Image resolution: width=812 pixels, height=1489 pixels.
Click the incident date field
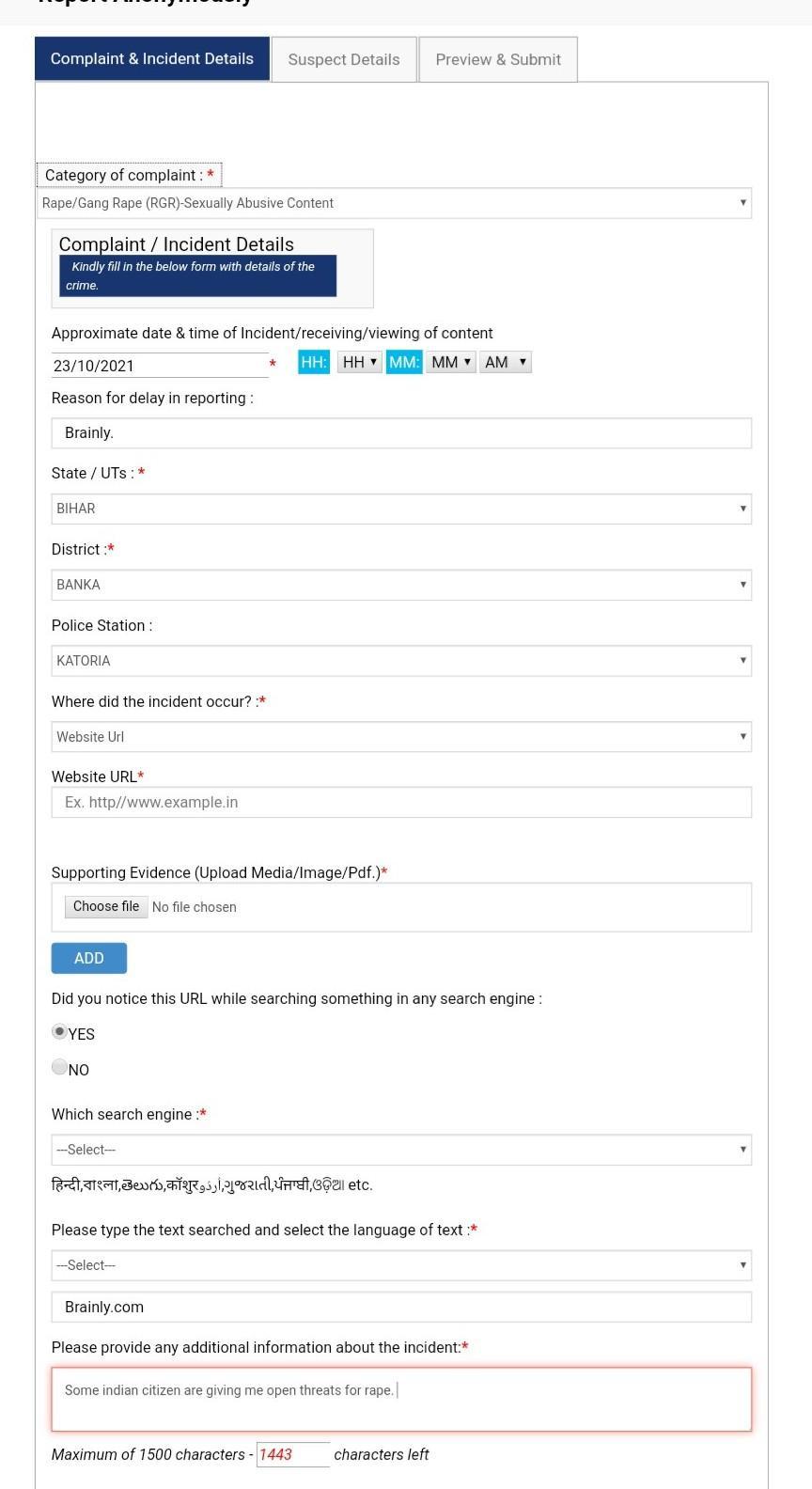pos(160,366)
